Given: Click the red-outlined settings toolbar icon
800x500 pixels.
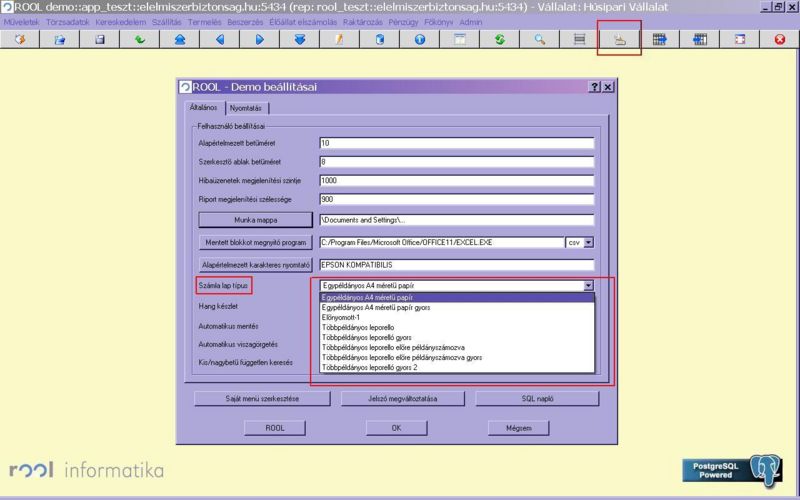Looking at the screenshot, I should click(x=619, y=39).
